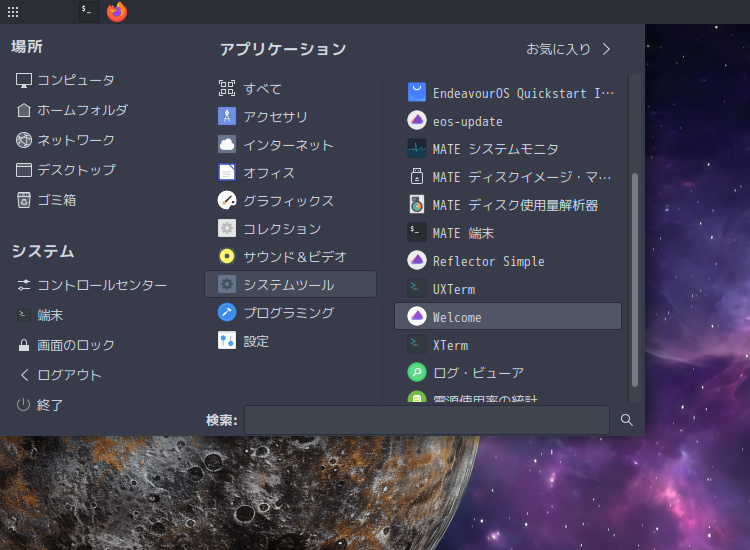Click the application list scrollbar
Viewport: 750px width, 550px height.
(635, 279)
